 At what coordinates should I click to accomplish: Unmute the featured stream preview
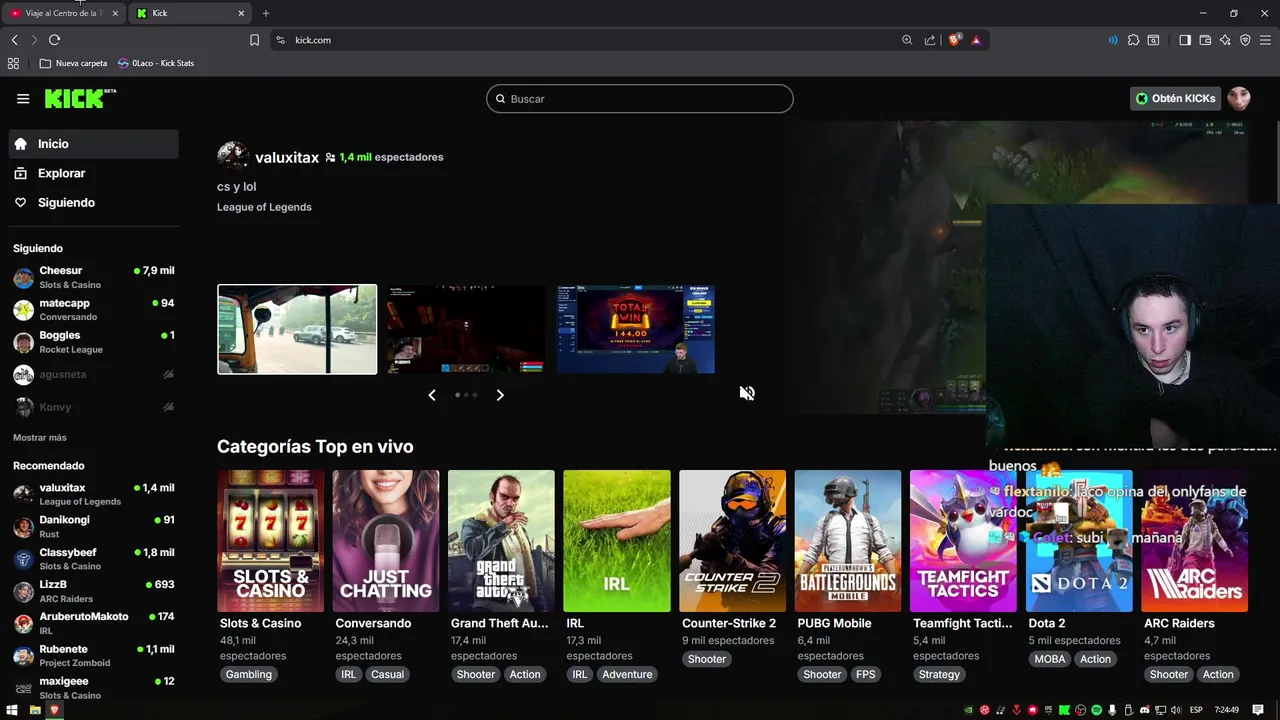coord(747,393)
